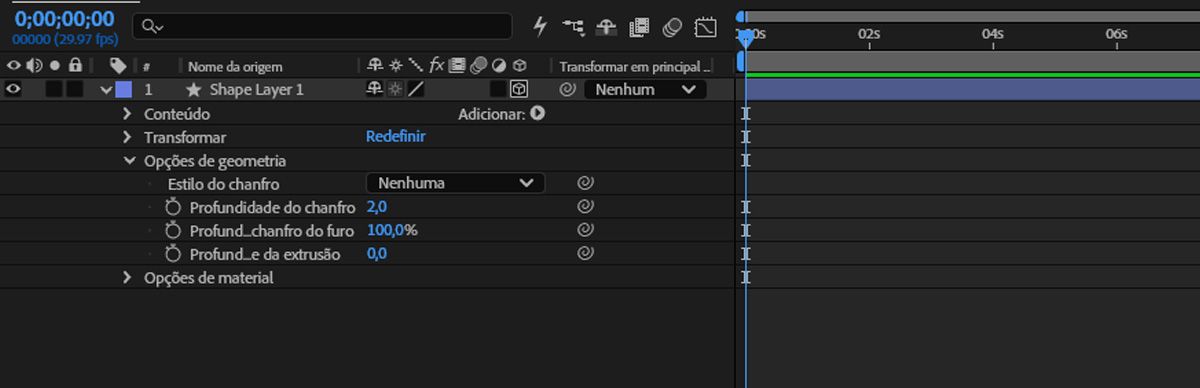Click the 04s mark on time ruler
The width and height of the screenshot is (1200, 388).
pyautogui.click(x=993, y=33)
